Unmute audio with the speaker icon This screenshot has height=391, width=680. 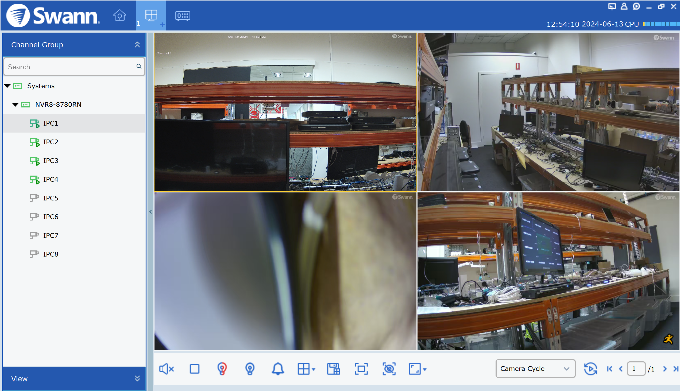166,369
